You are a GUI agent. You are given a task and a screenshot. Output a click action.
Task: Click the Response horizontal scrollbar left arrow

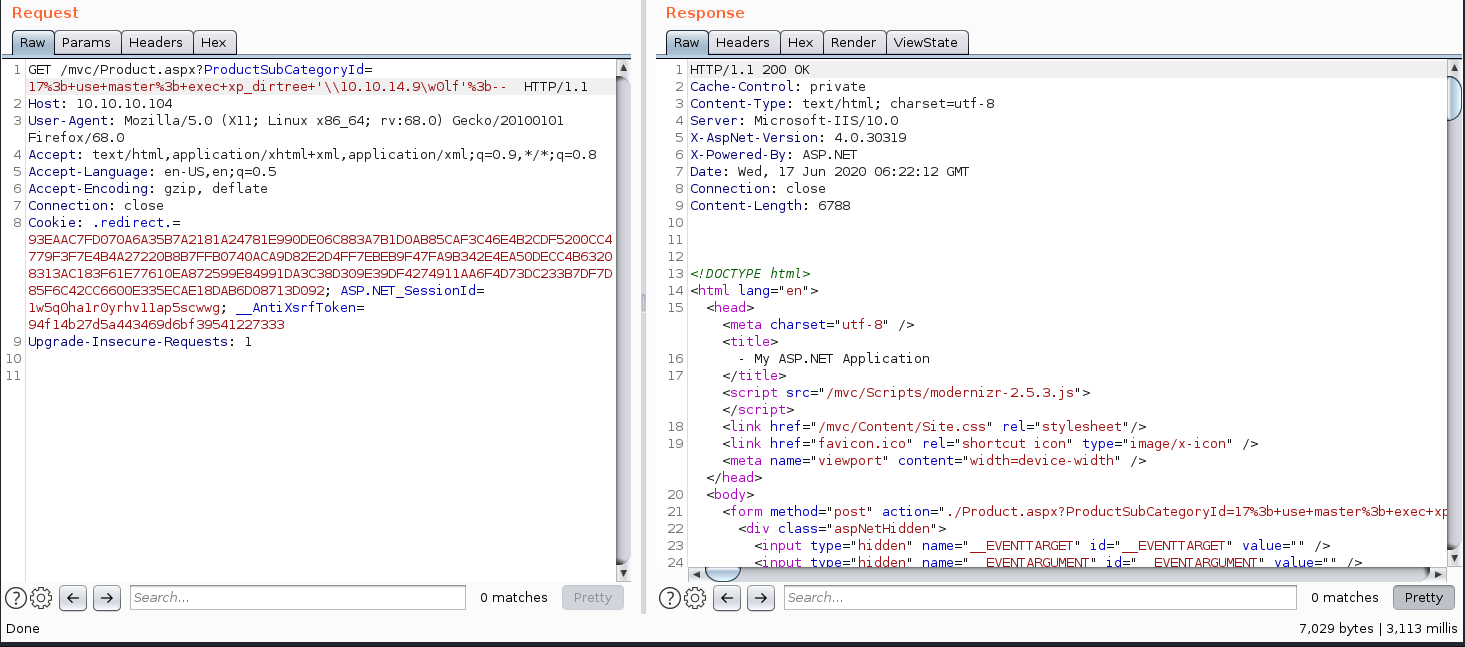(x=697, y=574)
